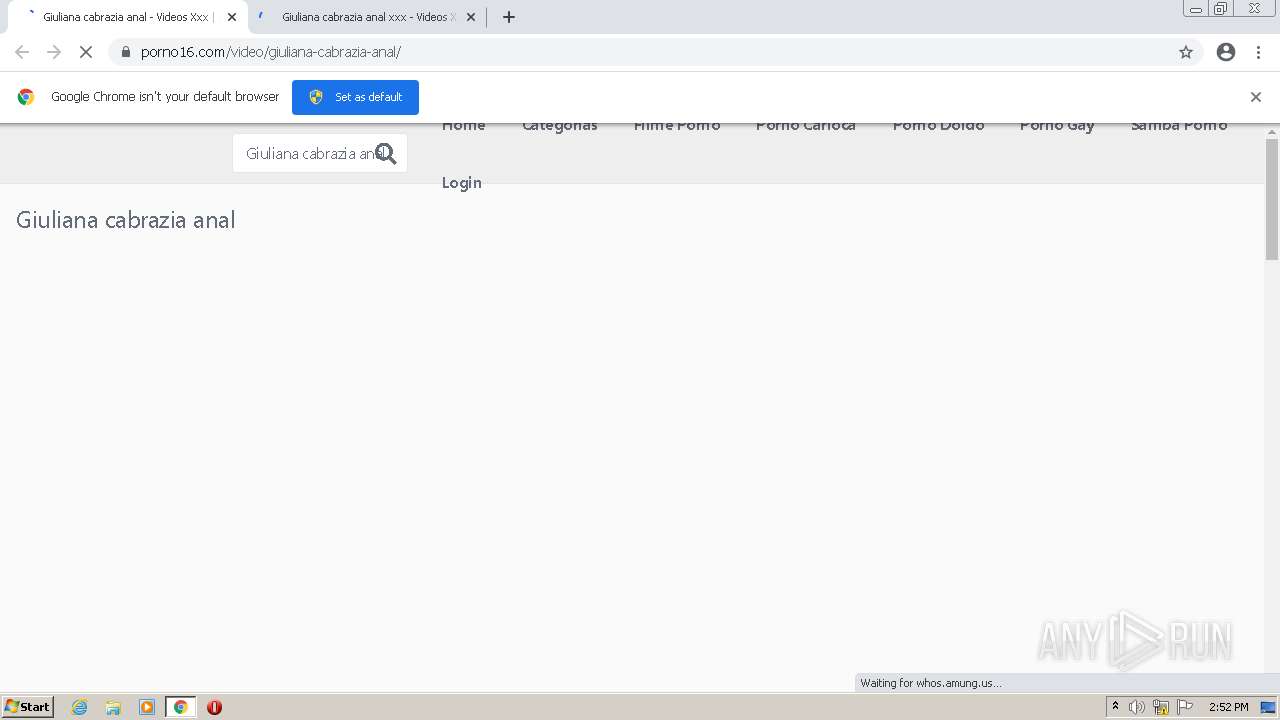Show hidden system tray icons

pos(1115,707)
